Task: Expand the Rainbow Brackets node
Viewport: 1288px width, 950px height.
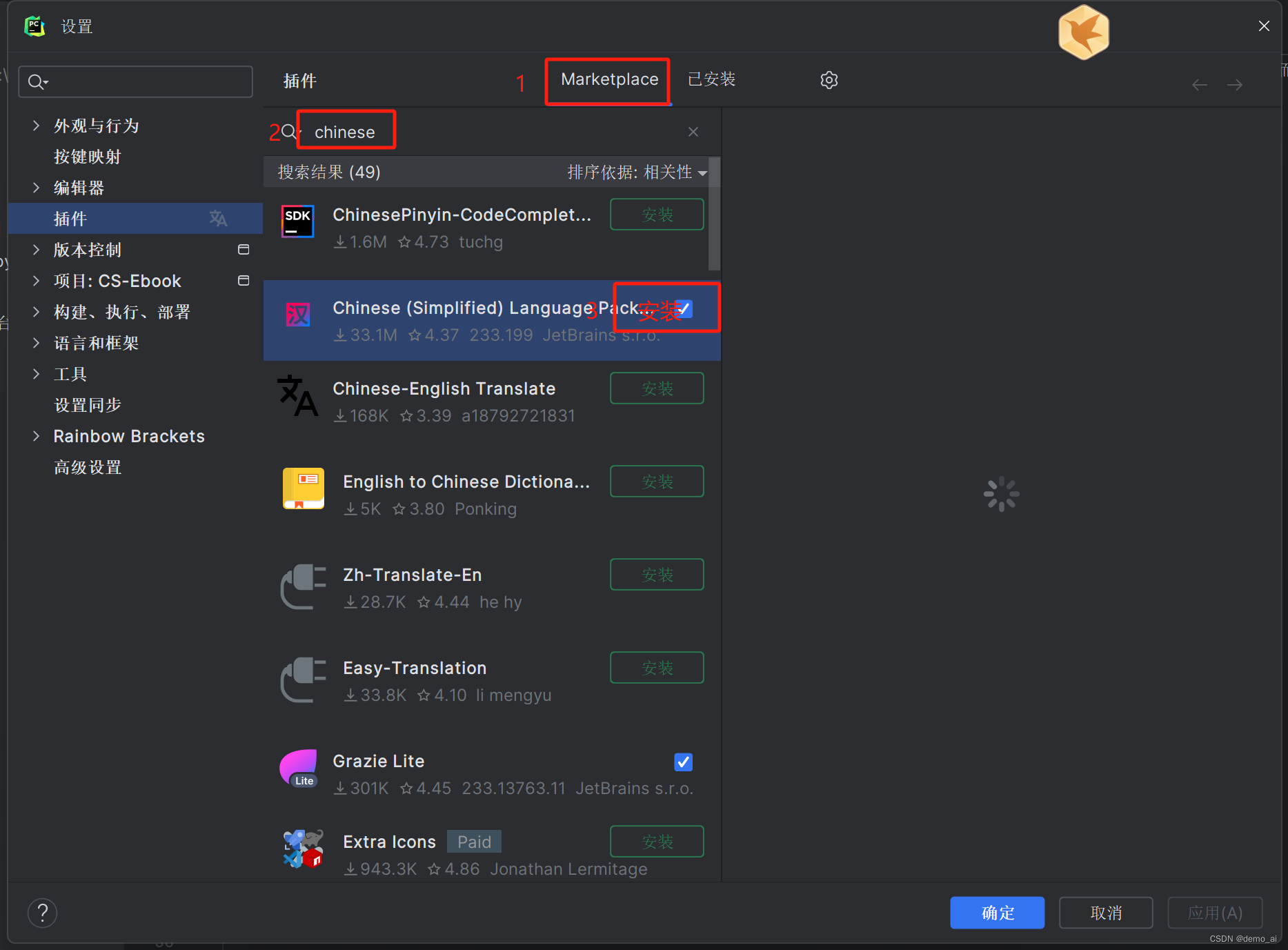Action: [x=36, y=436]
